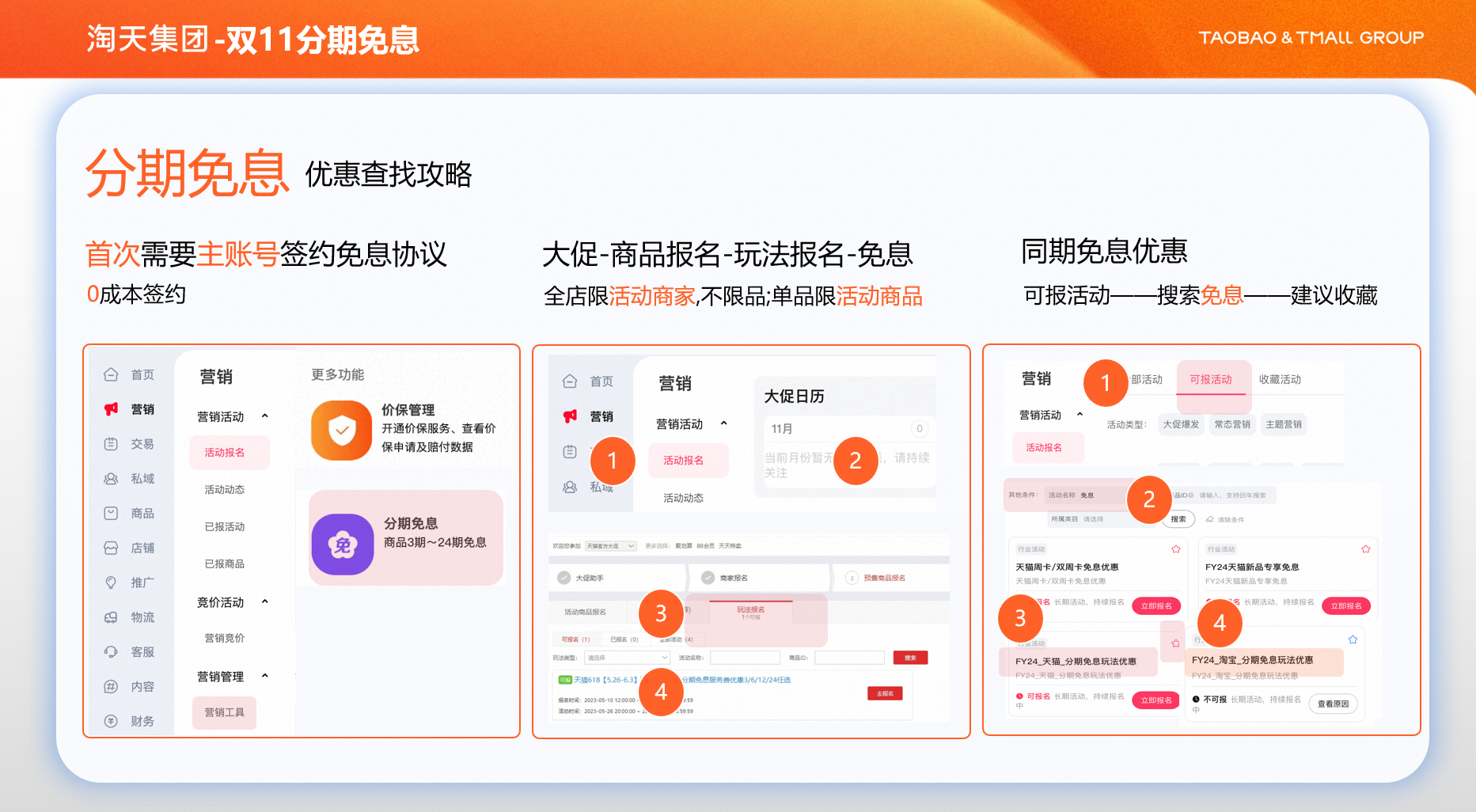This screenshot has height=812, width=1476.
Task: Select the 活动商品报名 tab
Action: [x=585, y=612]
